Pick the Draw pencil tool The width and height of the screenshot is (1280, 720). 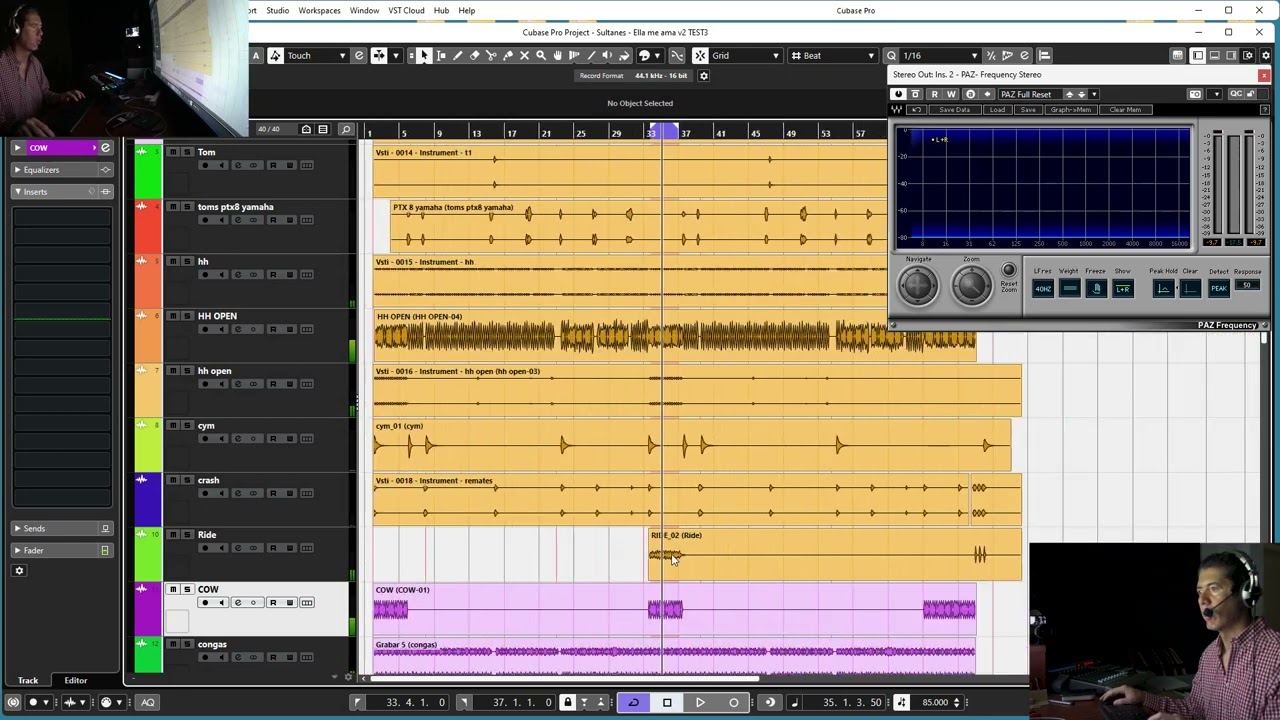pyautogui.click(x=457, y=56)
